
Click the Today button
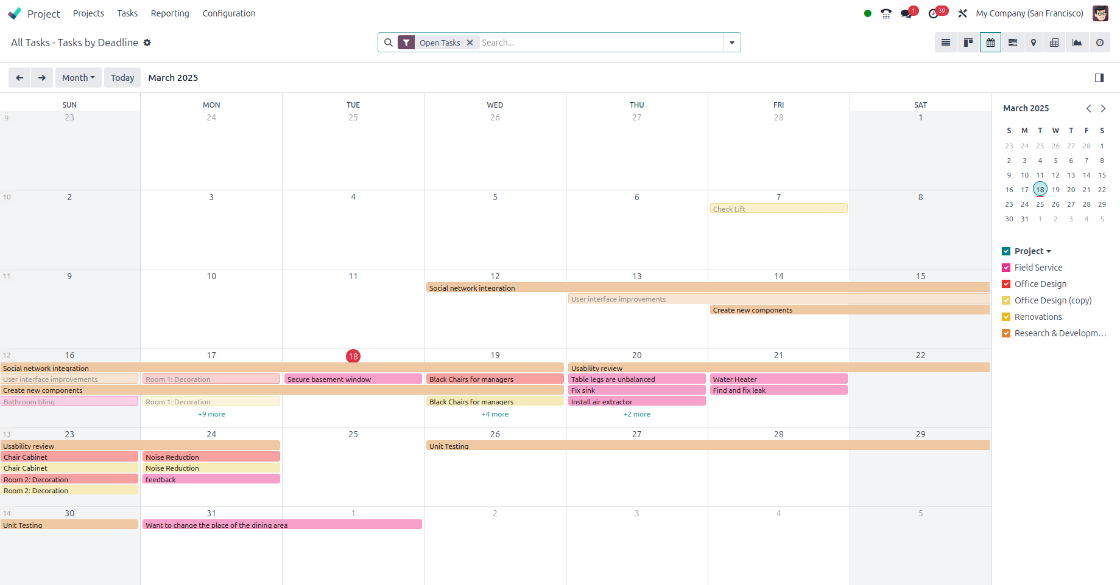122,78
